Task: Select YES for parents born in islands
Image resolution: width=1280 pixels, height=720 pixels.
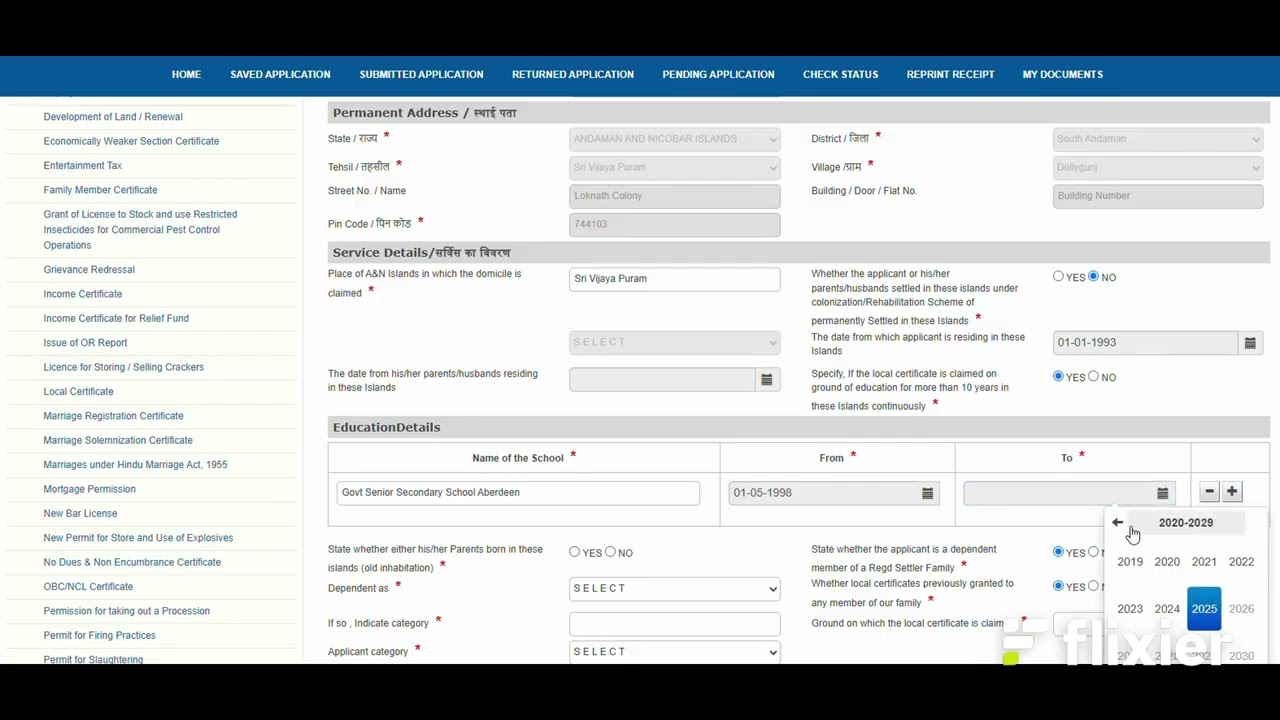Action: click(574, 551)
